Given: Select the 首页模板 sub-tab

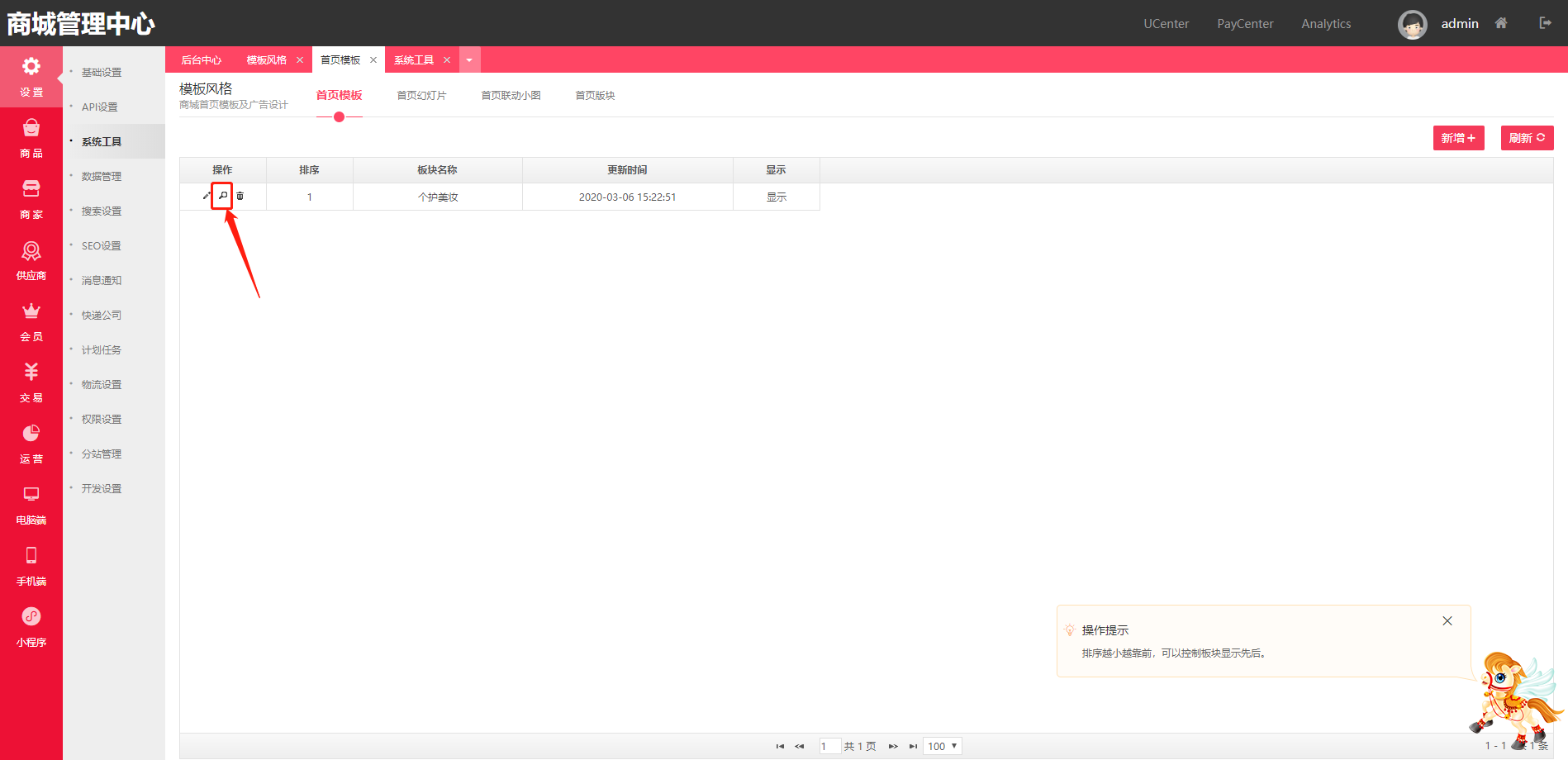Looking at the screenshot, I should click(340, 95).
